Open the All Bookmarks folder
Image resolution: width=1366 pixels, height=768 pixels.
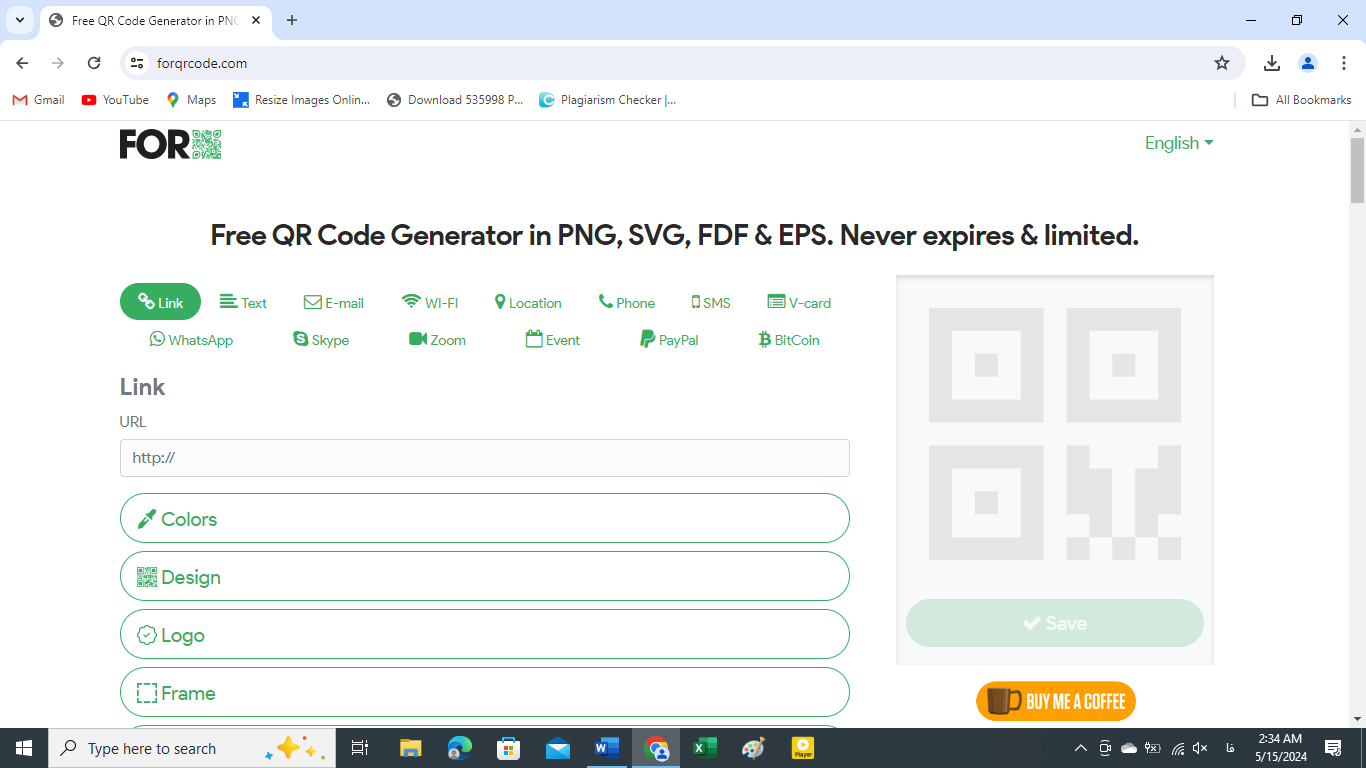[x=1302, y=100]
